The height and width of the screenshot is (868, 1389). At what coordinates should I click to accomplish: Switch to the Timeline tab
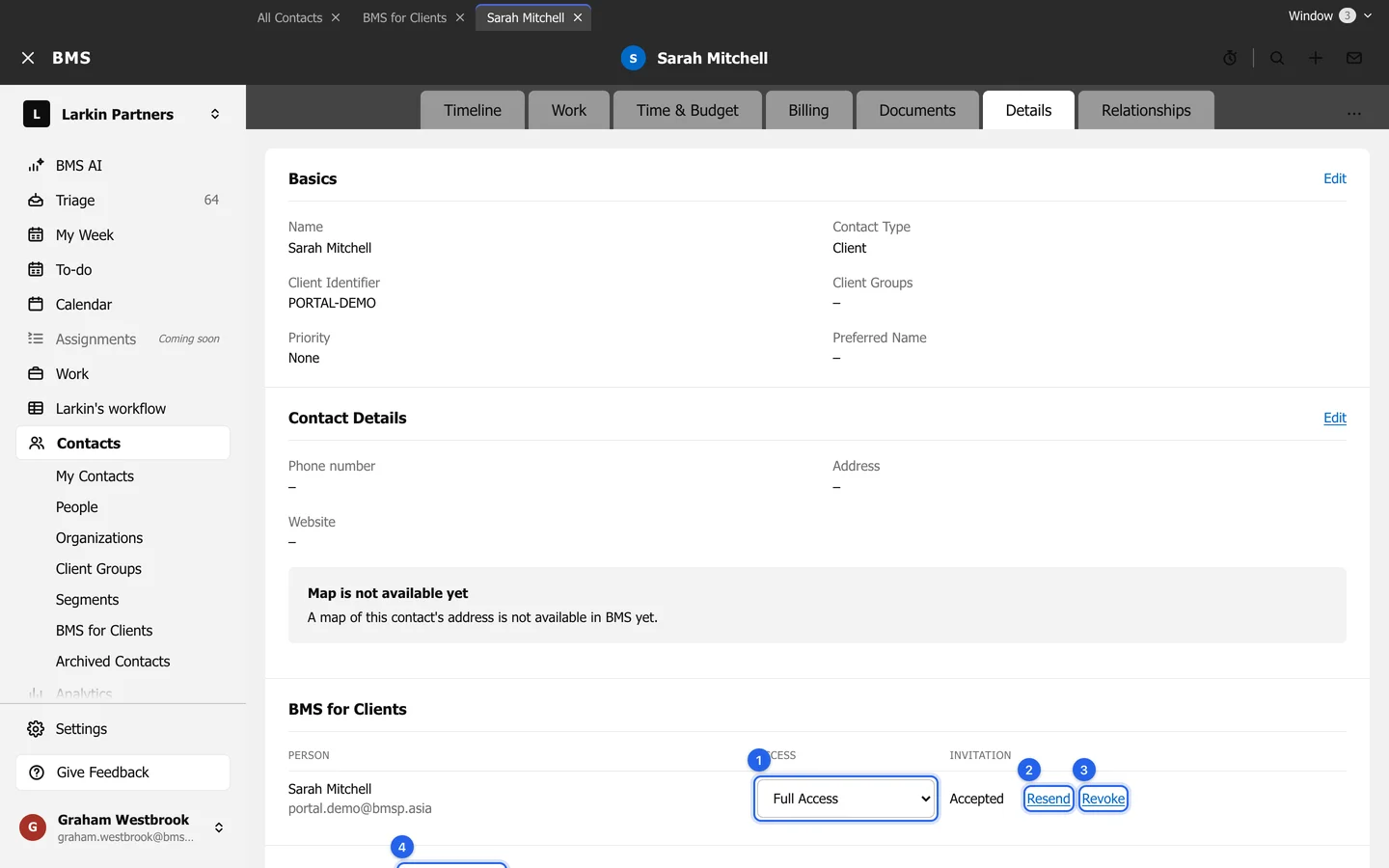pyautogui.click(x=473, y=110)
